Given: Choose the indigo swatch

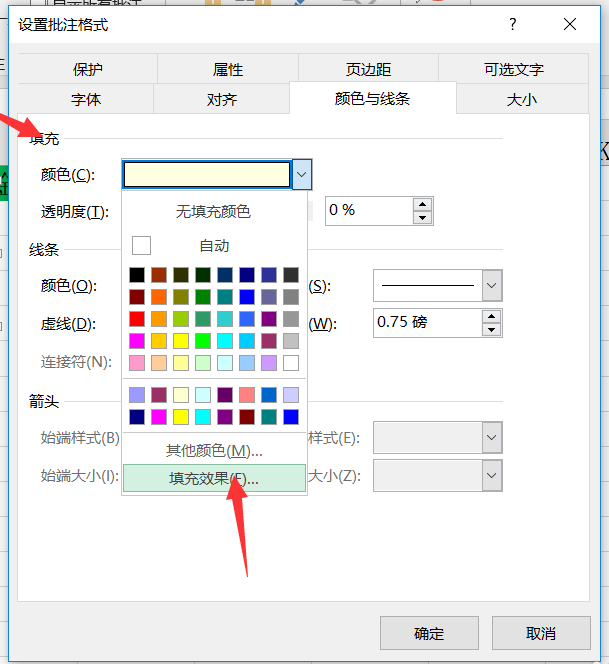Looking at the screenshot, I should (x=269, y=275).
